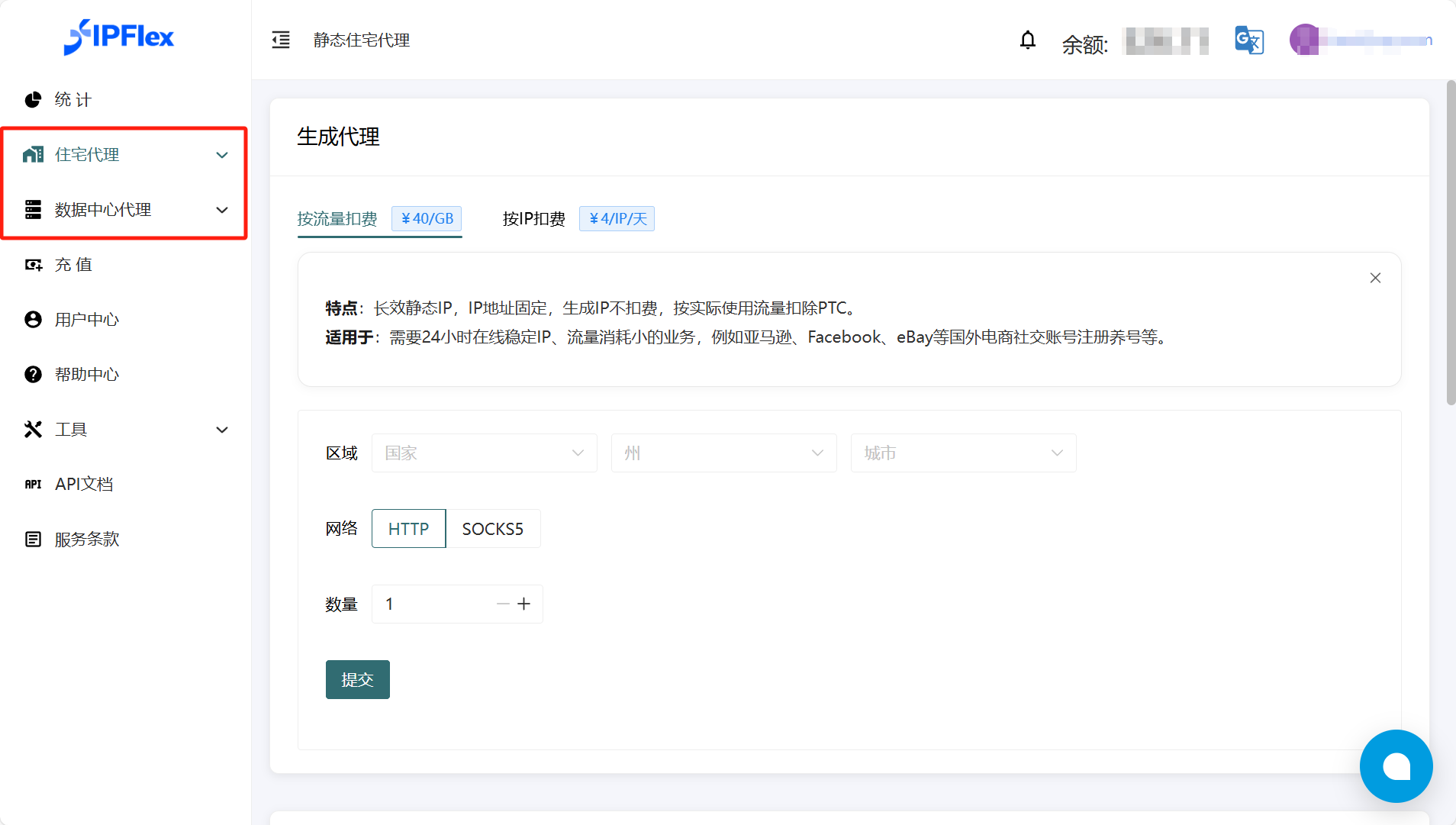This screenshot has height=825, width=1456.
Task: Collapse the sidebar with the menu icon
Action: pos(281,40)
